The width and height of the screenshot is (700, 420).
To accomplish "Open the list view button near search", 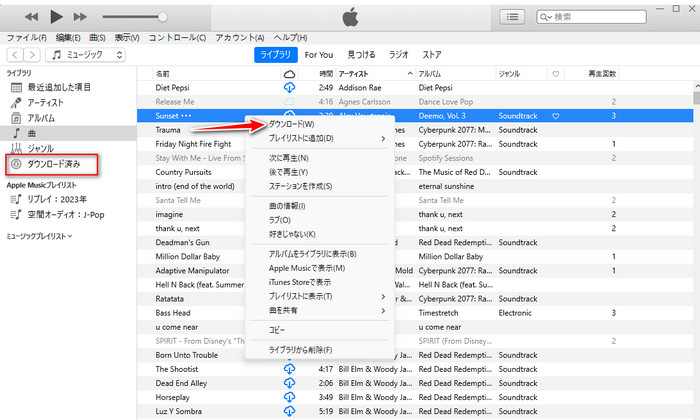I will pos(512,17).
